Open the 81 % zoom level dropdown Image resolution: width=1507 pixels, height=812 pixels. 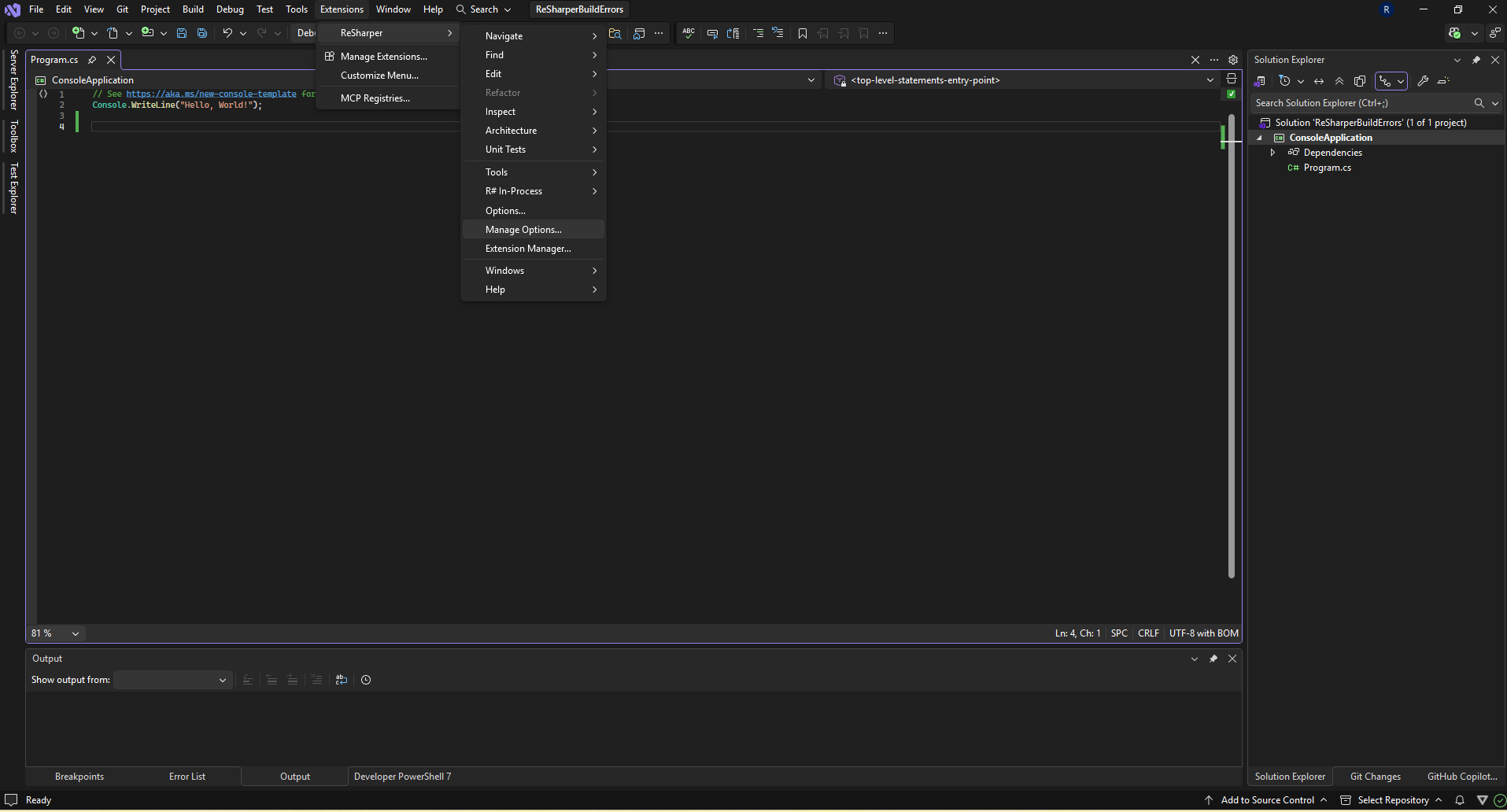click(x=55, y=633)
